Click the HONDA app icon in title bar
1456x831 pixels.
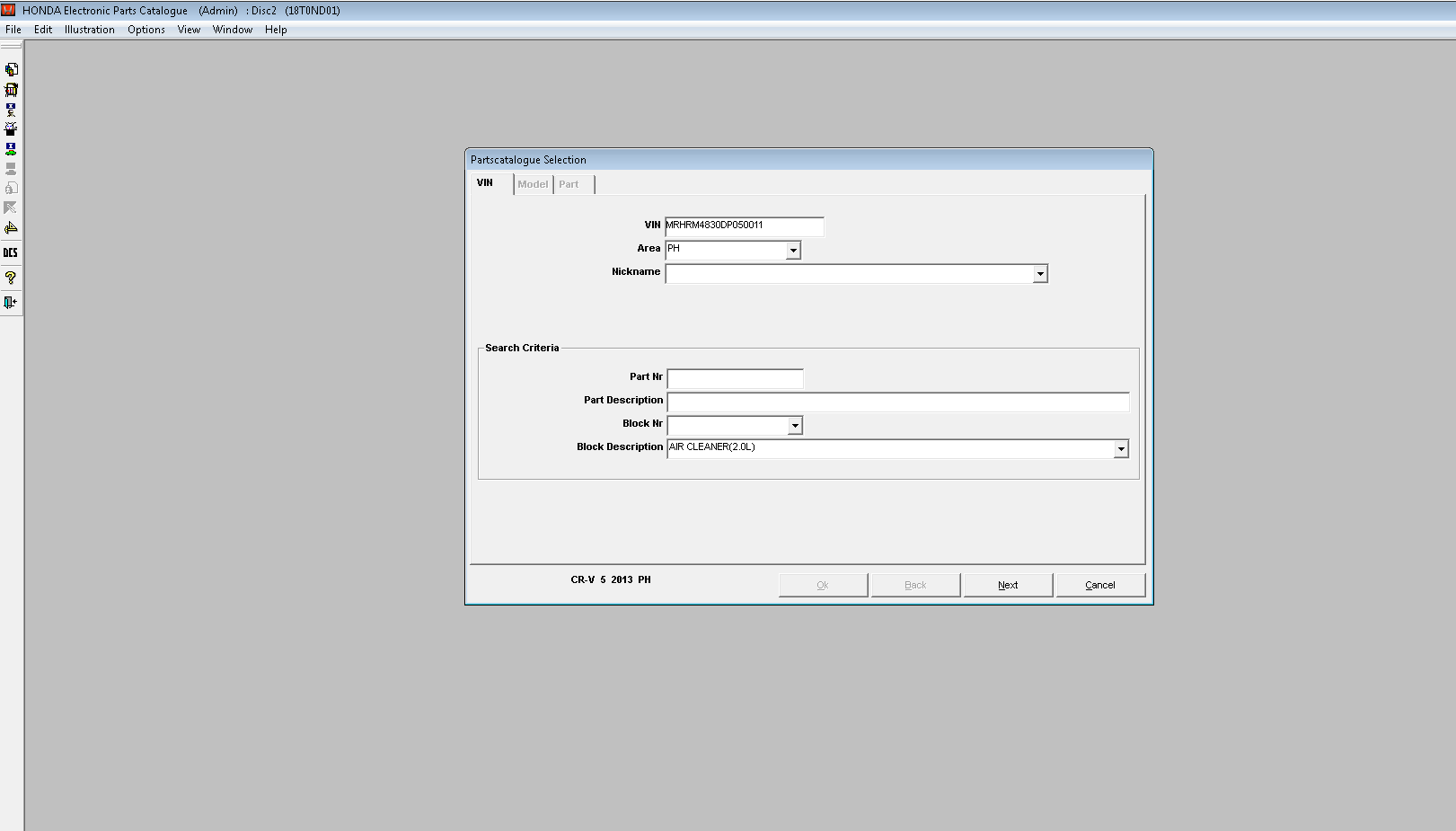click(x=9, y=10)
